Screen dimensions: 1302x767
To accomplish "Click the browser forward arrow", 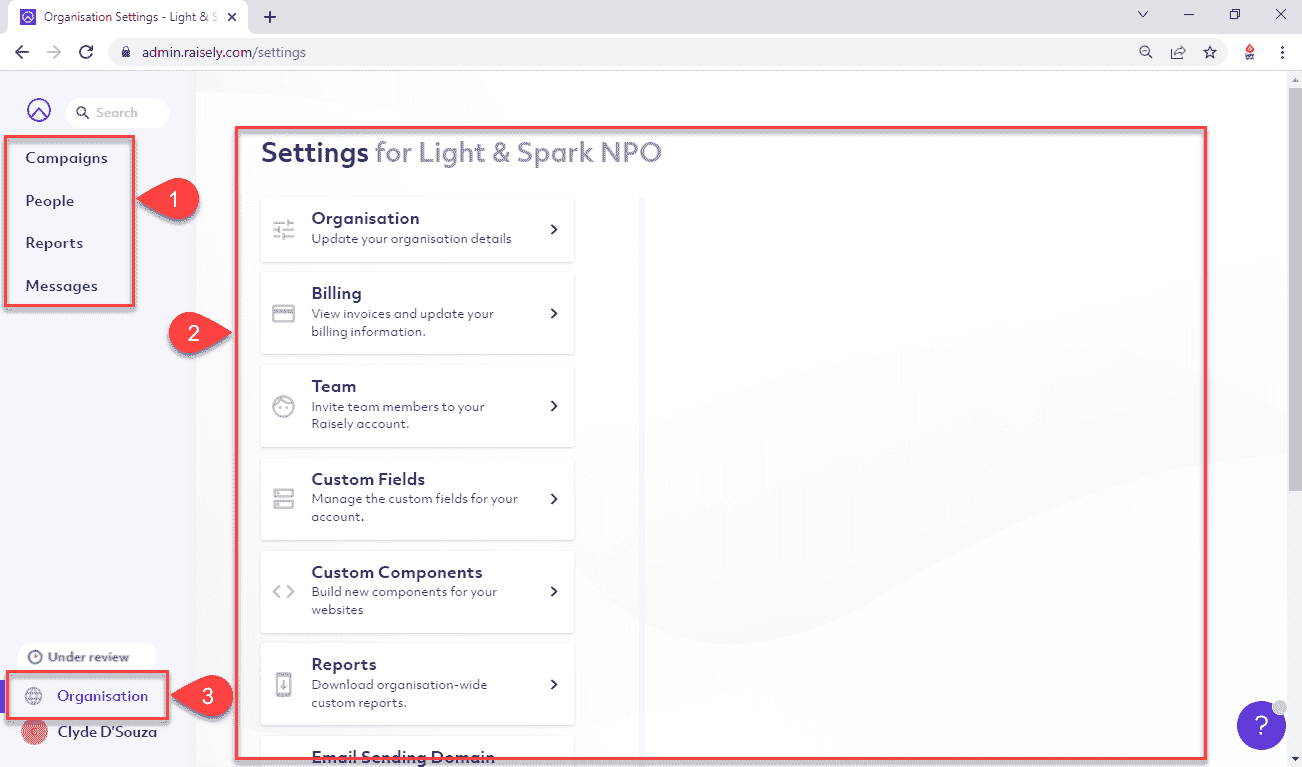I will (x=54, y=52).
